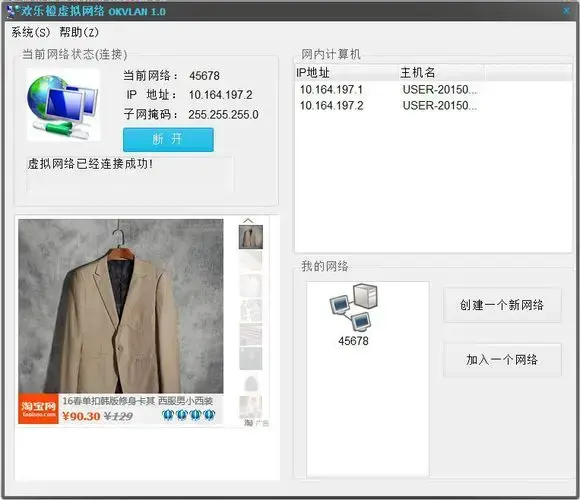Open the 系统(S) menu

30,32
